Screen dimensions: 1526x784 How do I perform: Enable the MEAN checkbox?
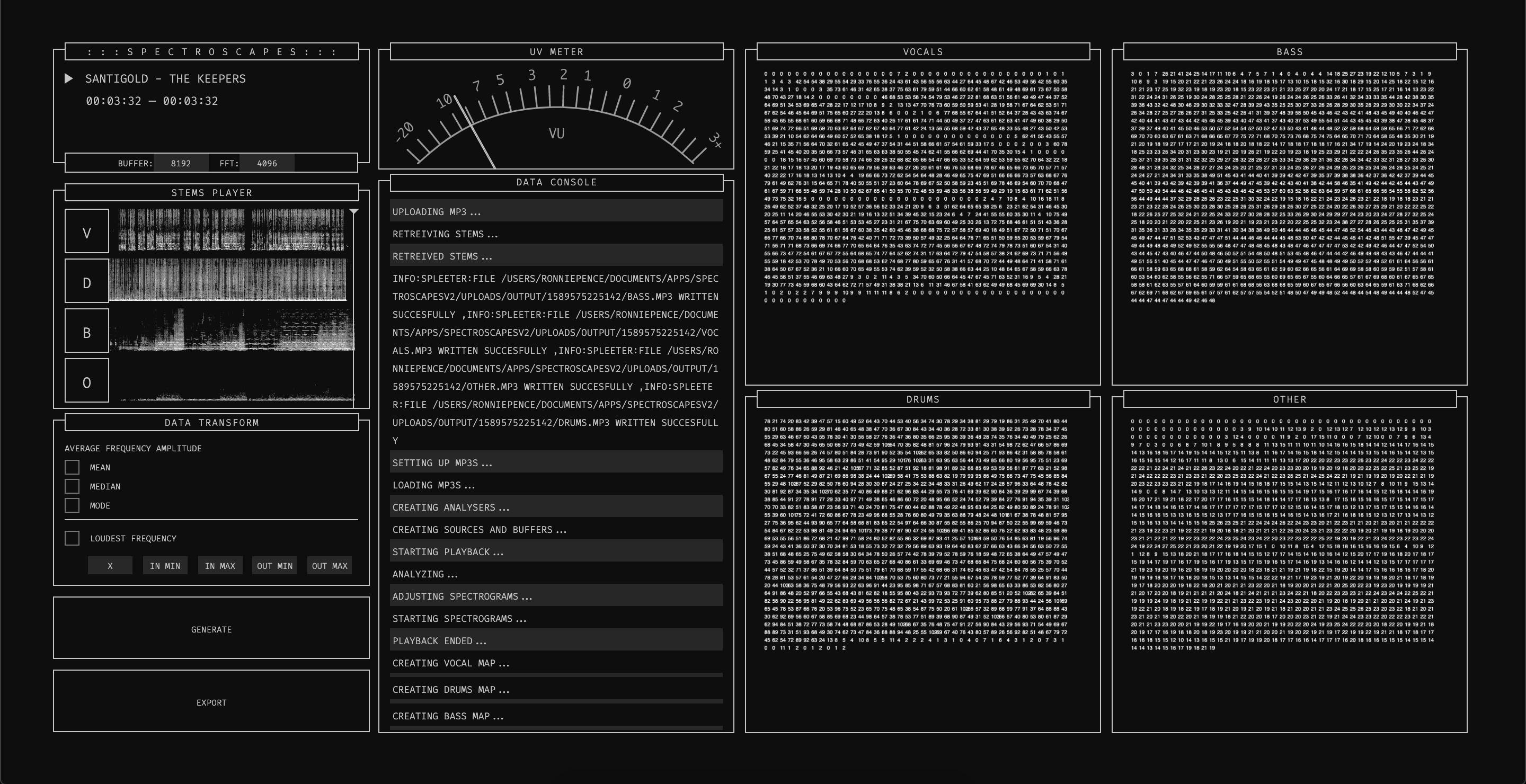click(x=72, y=467)
